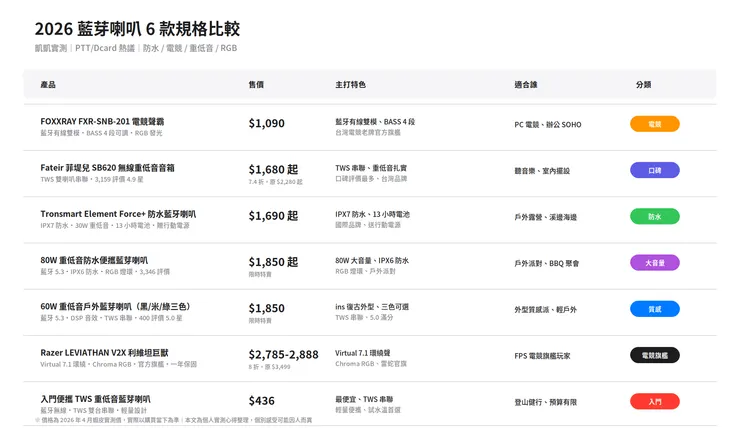Select the audience FPS 電競旗艦玩家
The width and height of the screenshot is (740, 428).
tap(542, 356)
